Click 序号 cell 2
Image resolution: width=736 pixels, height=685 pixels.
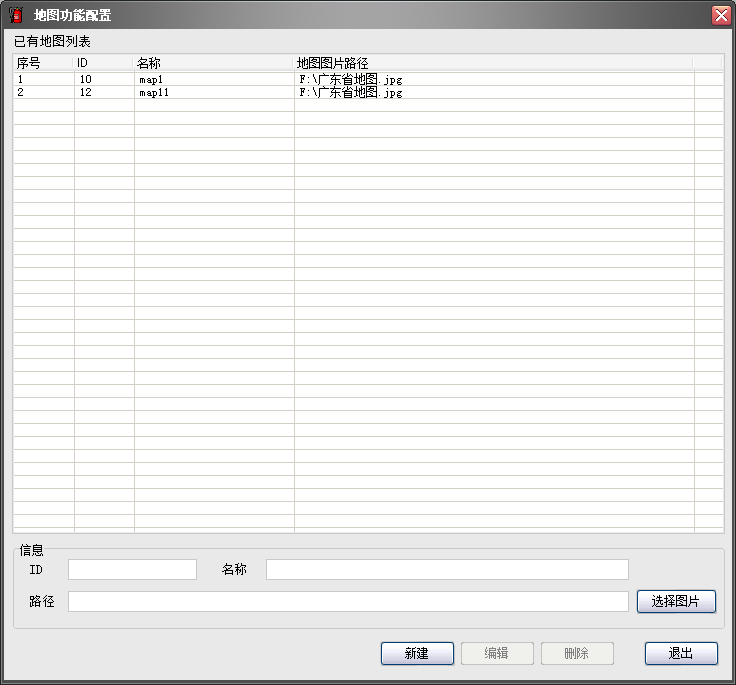pyautogui.click(x=44, y=92)
